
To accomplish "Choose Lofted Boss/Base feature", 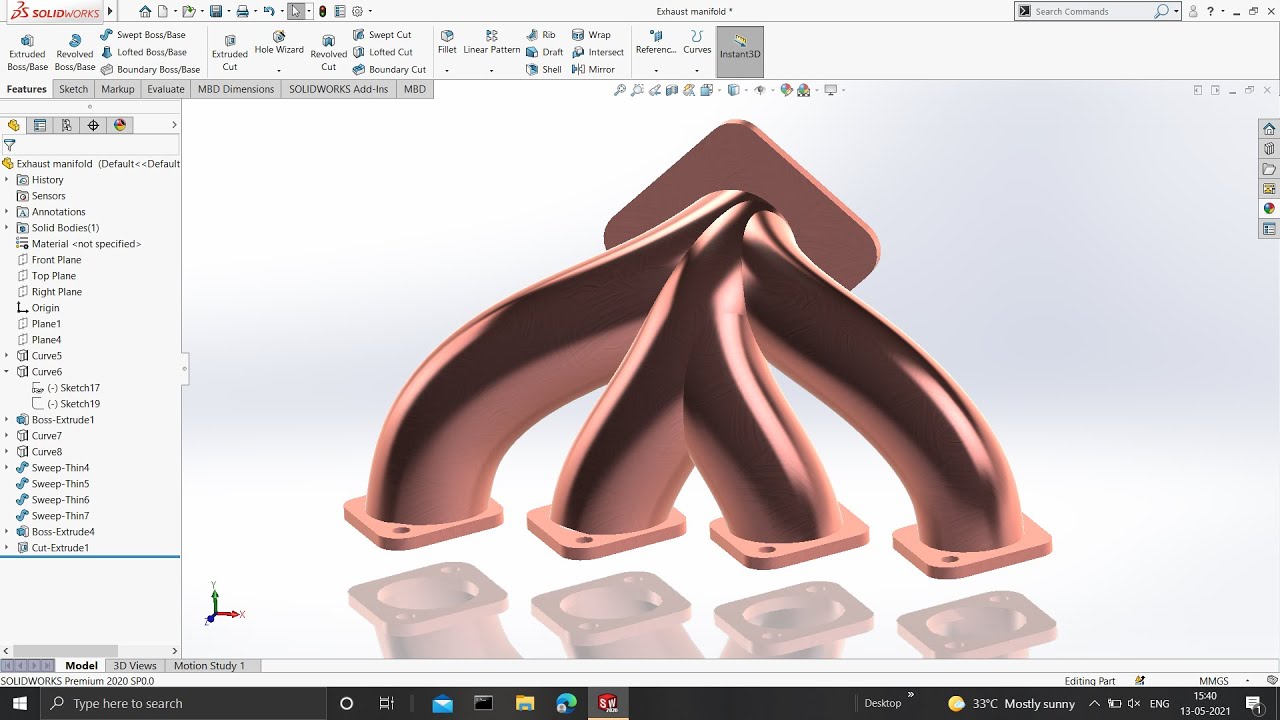I will pos(143,52).
